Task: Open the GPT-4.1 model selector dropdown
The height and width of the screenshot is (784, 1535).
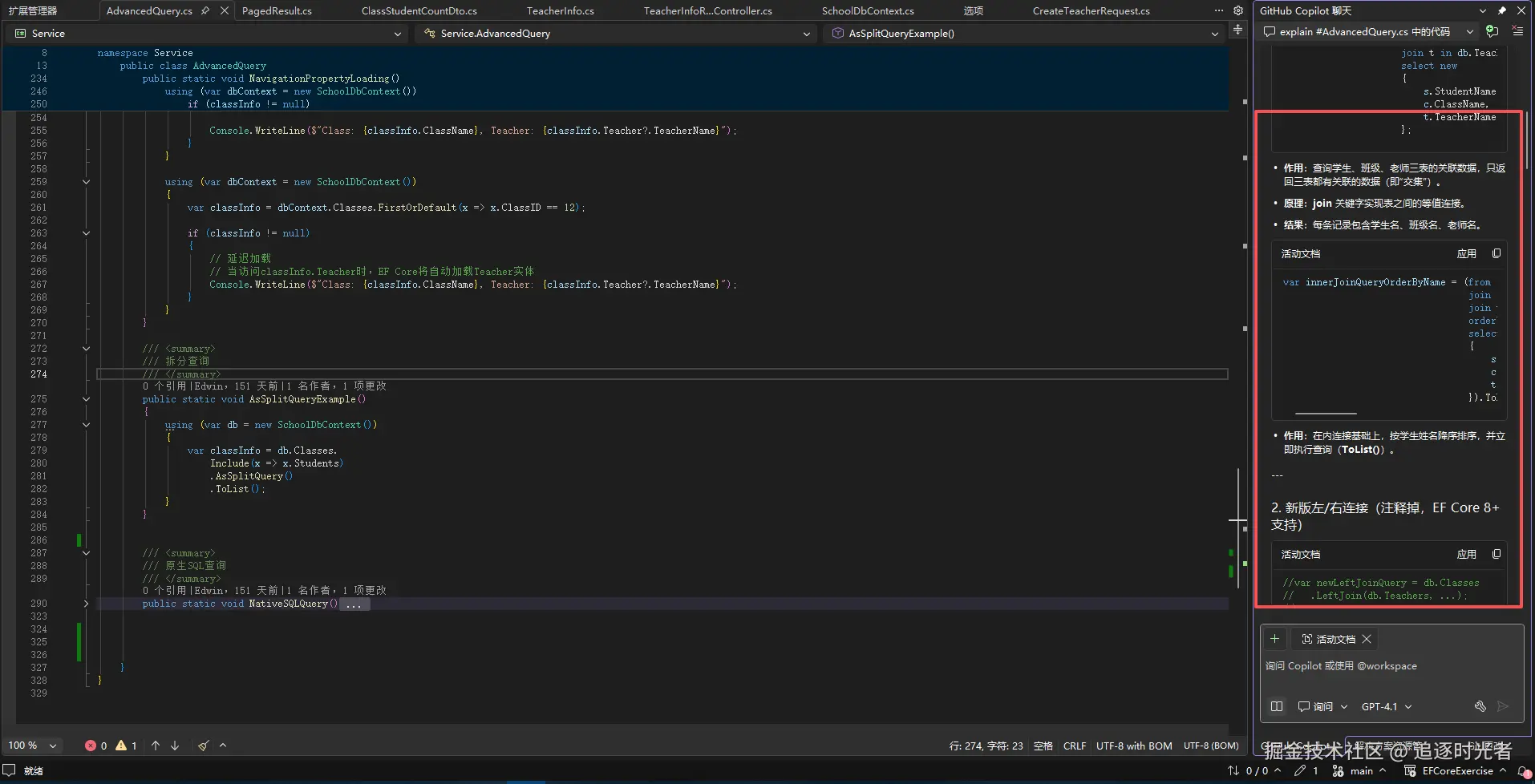Action: coord(1386,706)
